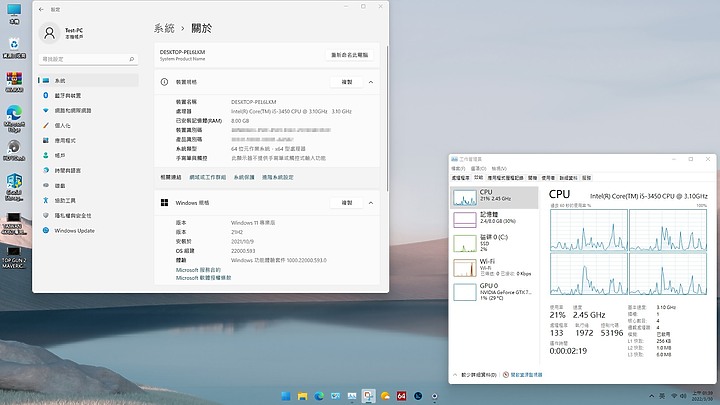
Task: Click the Settings window vertical scrollbar
Action: (387, 118)
